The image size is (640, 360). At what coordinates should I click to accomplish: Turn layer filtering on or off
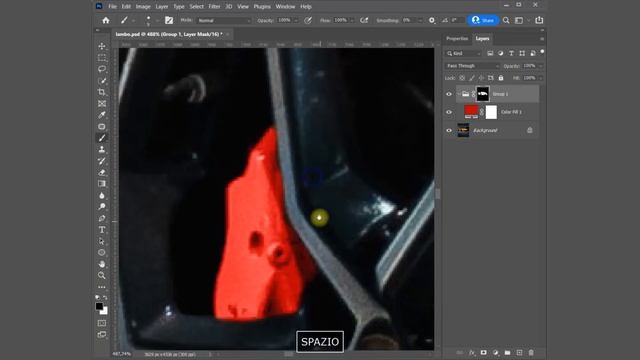[542, 52]
